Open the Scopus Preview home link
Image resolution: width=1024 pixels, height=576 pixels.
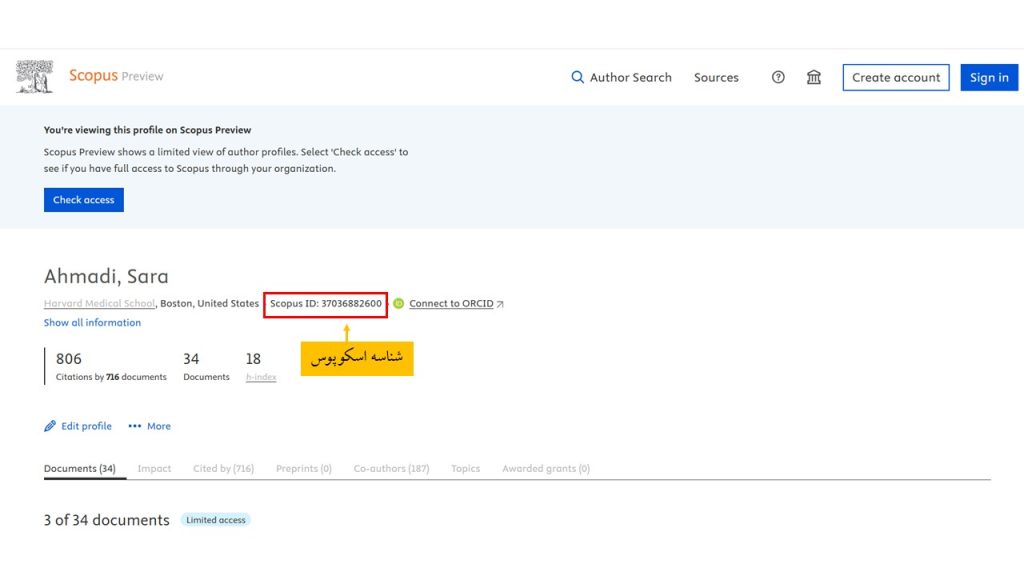click(116, 76)
